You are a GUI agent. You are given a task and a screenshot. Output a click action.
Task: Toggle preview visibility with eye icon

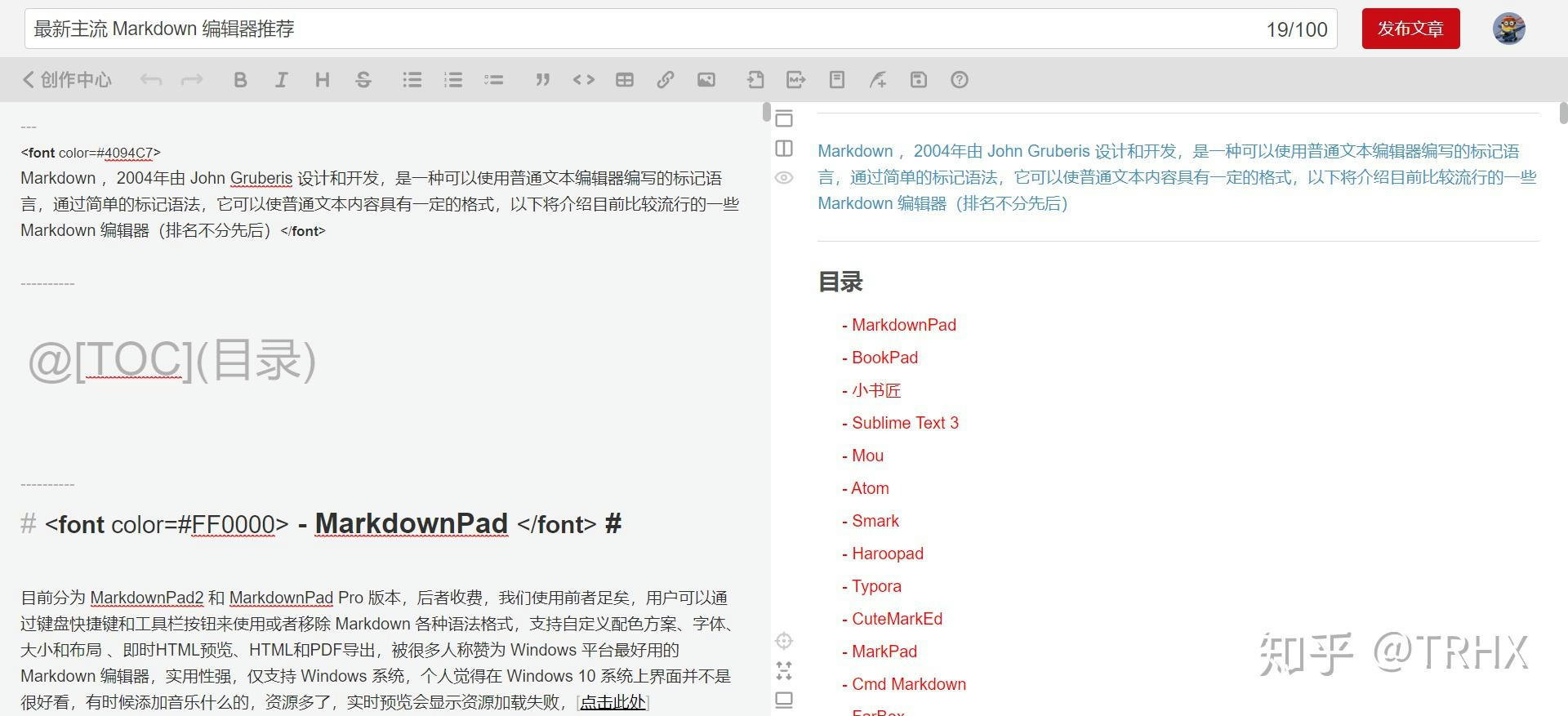click(784, 178)
